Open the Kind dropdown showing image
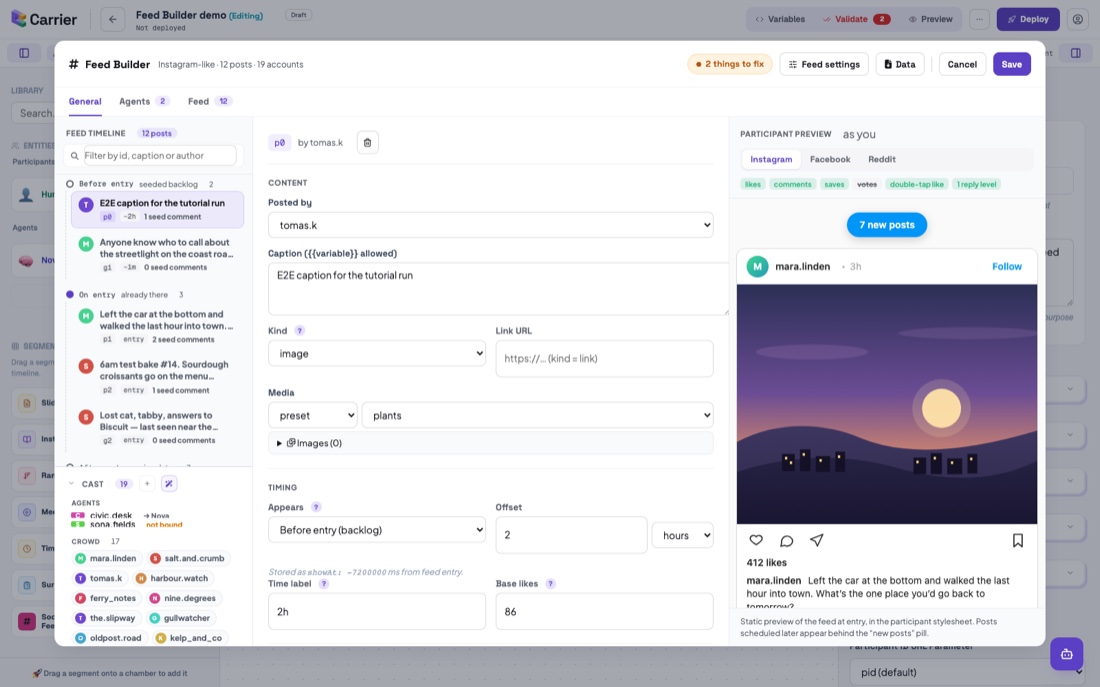Image resolution: width=1100 pixels, height=687 pixels. point(377,354)
